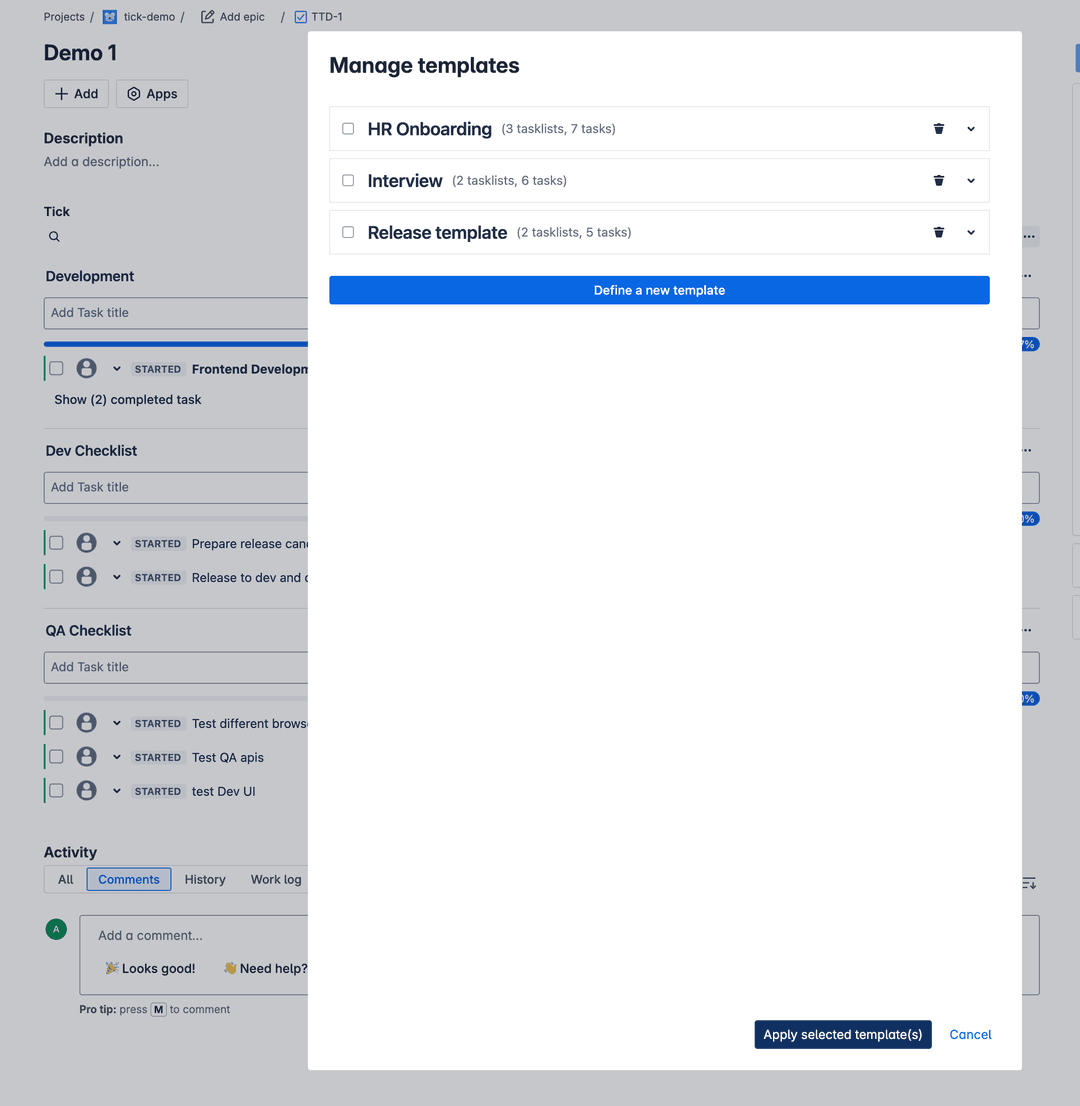Click the Add a comment box
Image resolution: width=1080 pixels, height=1106 pixels.
click(194, 955)
